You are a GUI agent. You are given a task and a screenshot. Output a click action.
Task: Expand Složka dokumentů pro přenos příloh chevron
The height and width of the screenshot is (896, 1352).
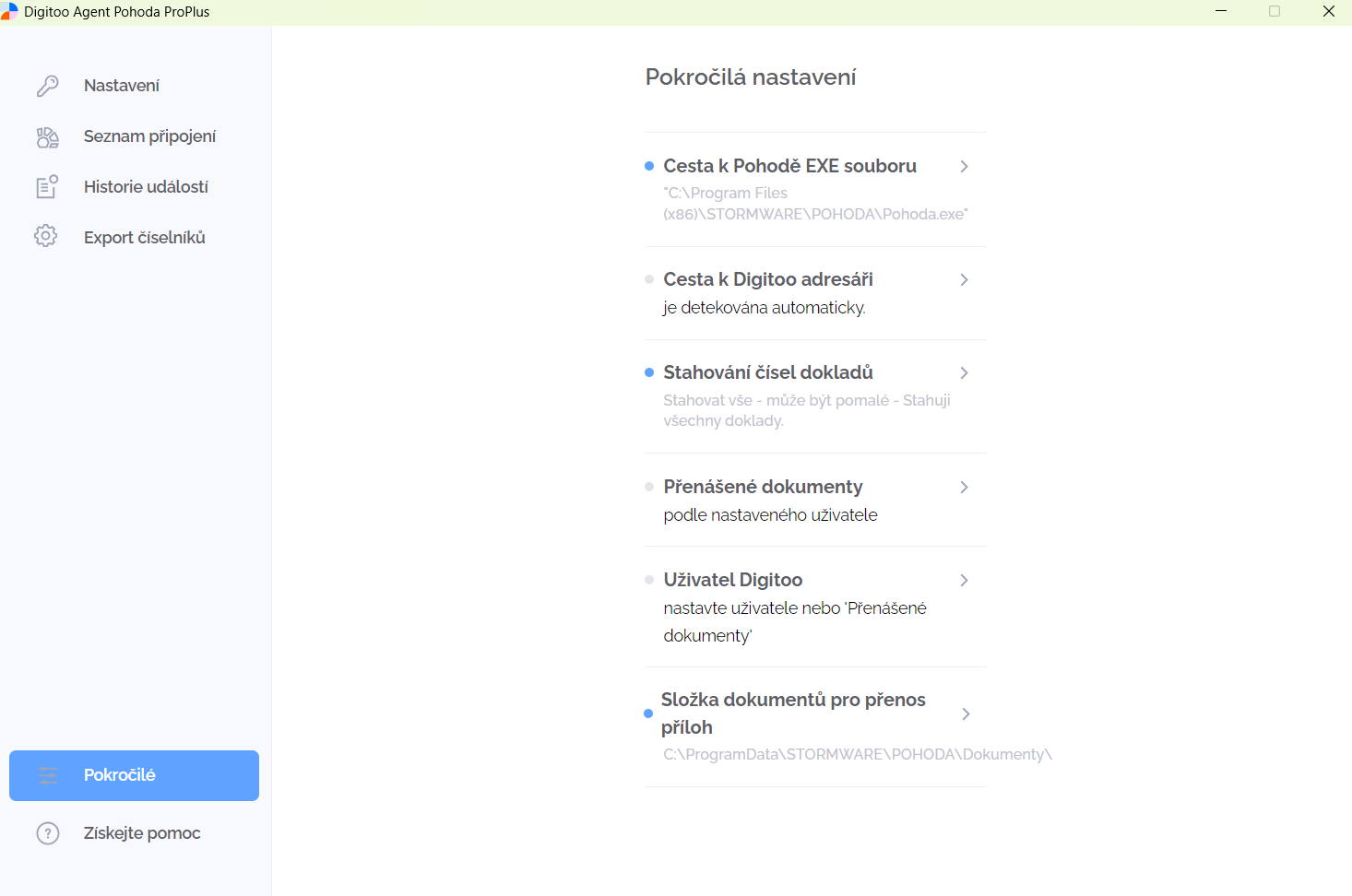pyautogui.click(x=966, y=714)
